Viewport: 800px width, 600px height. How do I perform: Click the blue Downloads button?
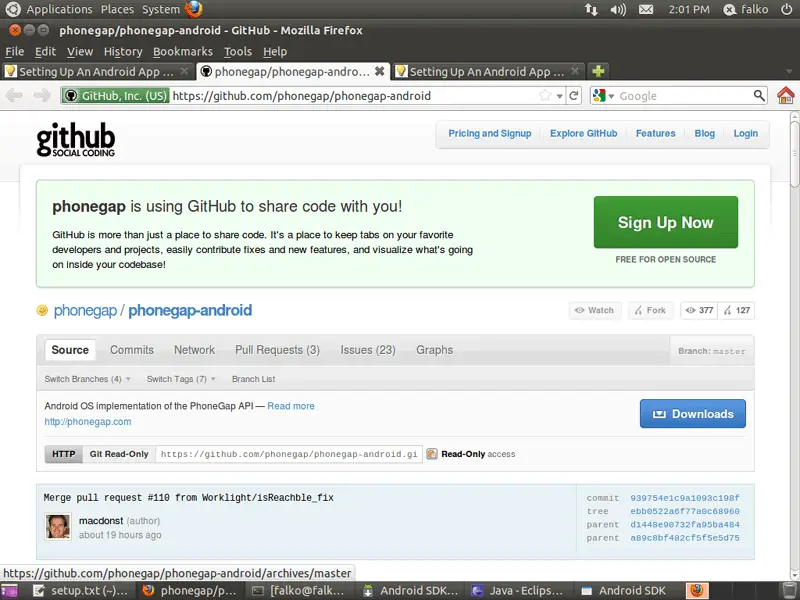[692, 414]
